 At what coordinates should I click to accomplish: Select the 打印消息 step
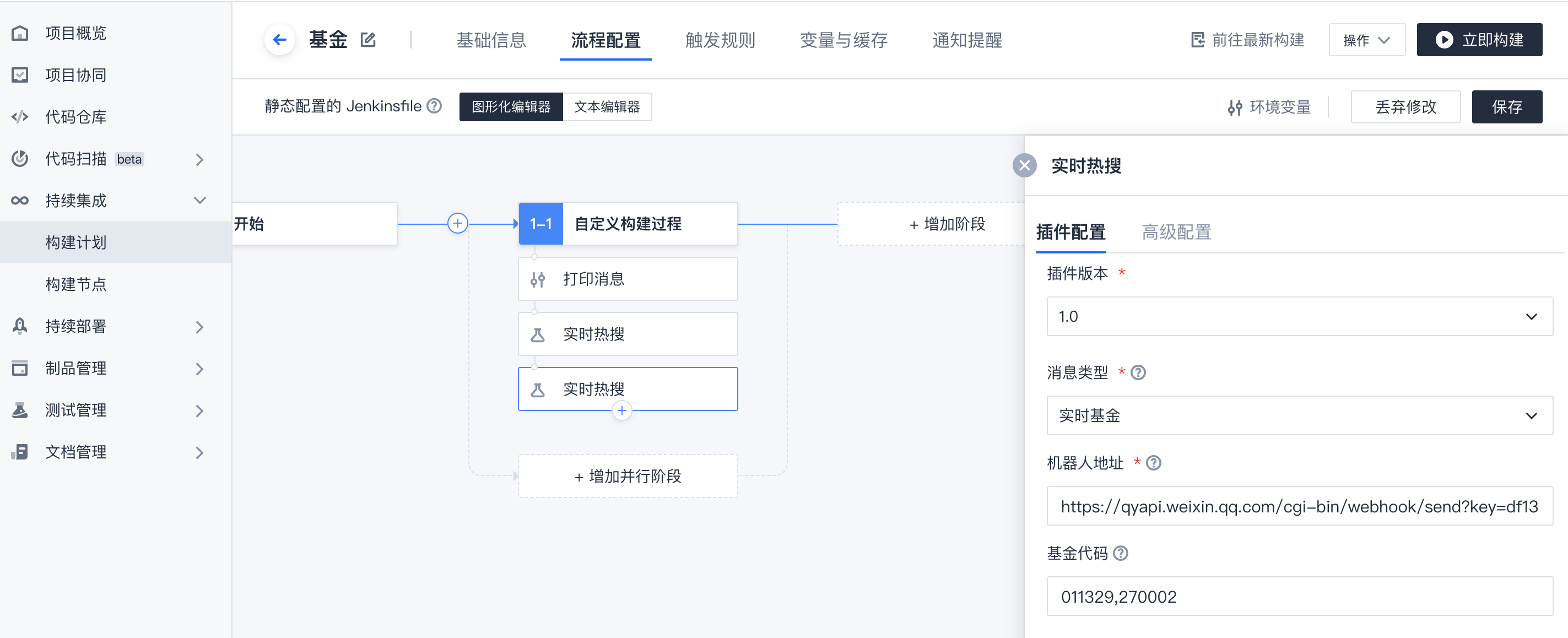[x=628, y=279]
